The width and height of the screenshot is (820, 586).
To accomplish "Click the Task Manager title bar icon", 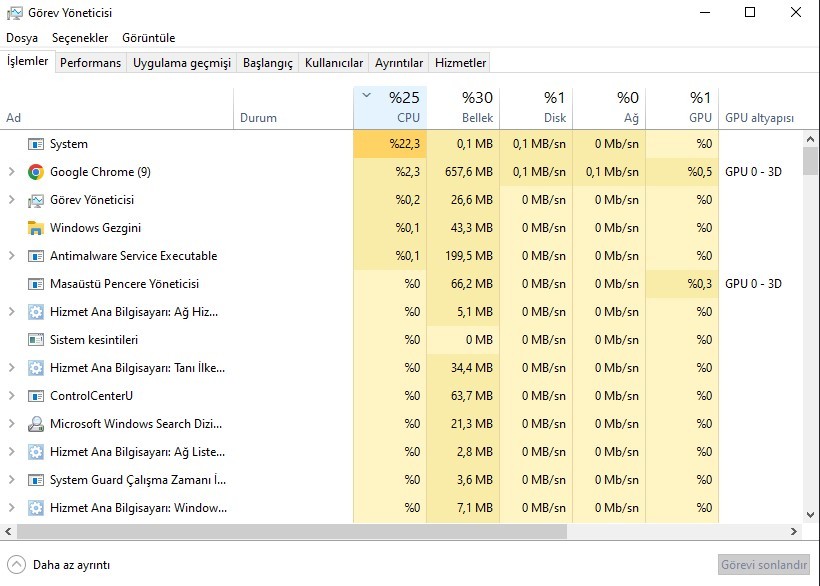I will [15, 13].
